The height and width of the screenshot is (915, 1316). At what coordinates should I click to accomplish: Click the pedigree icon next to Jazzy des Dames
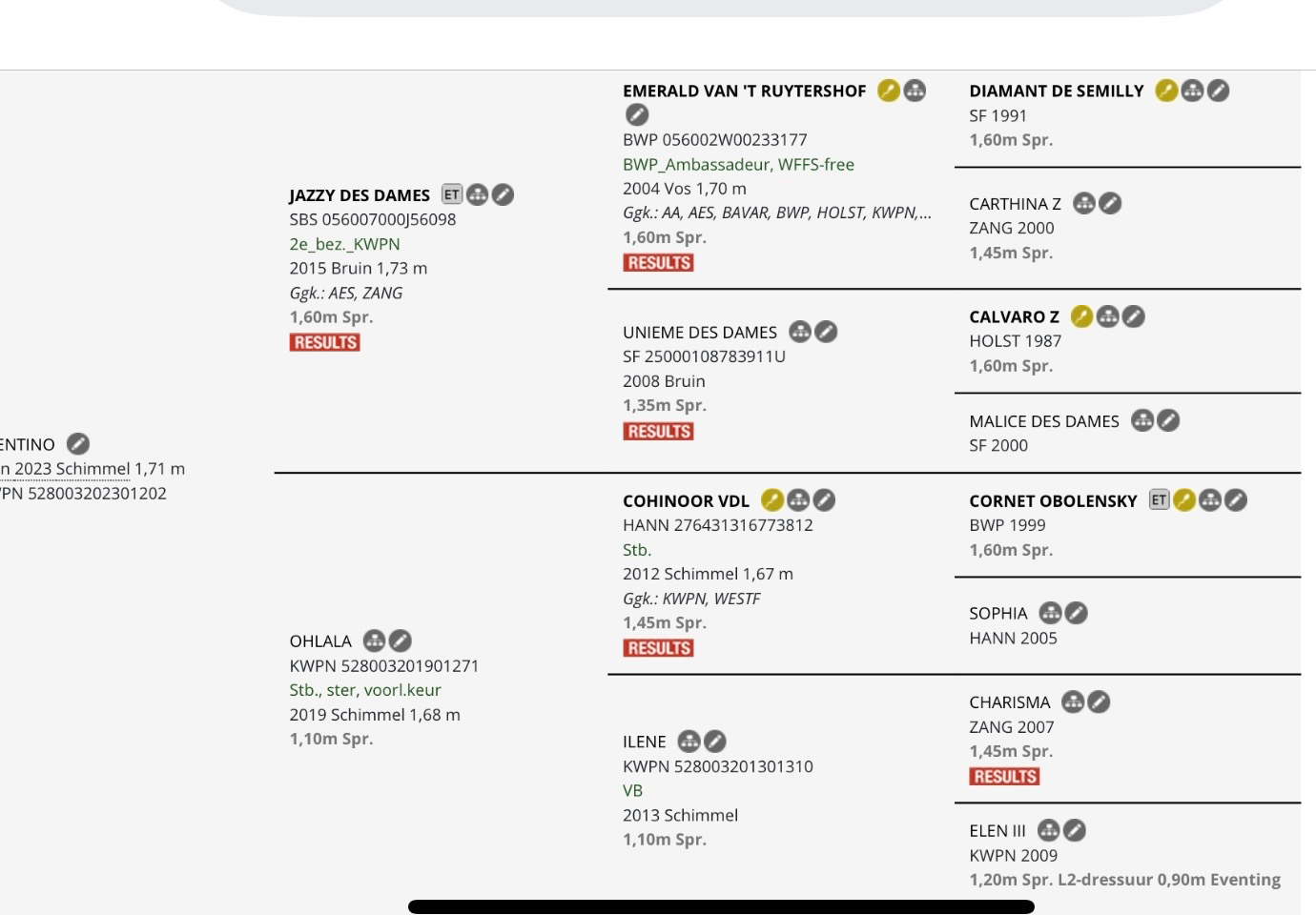pyautogui.click(x=478, y=194)
